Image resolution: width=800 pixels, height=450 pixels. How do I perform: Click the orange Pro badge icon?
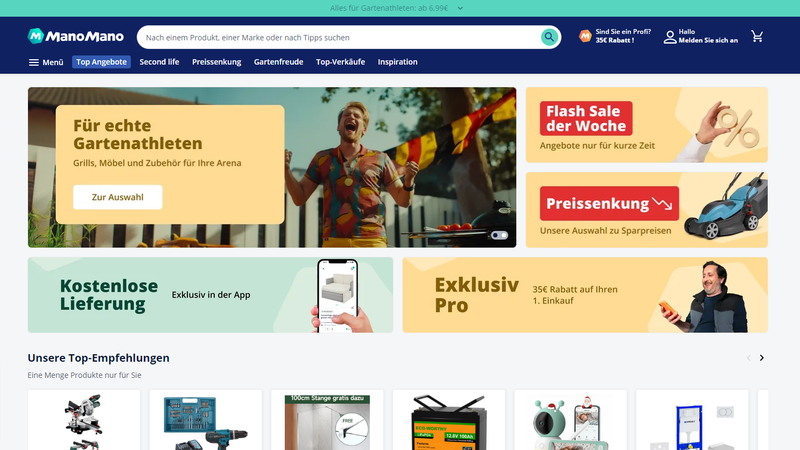point(585,36)
